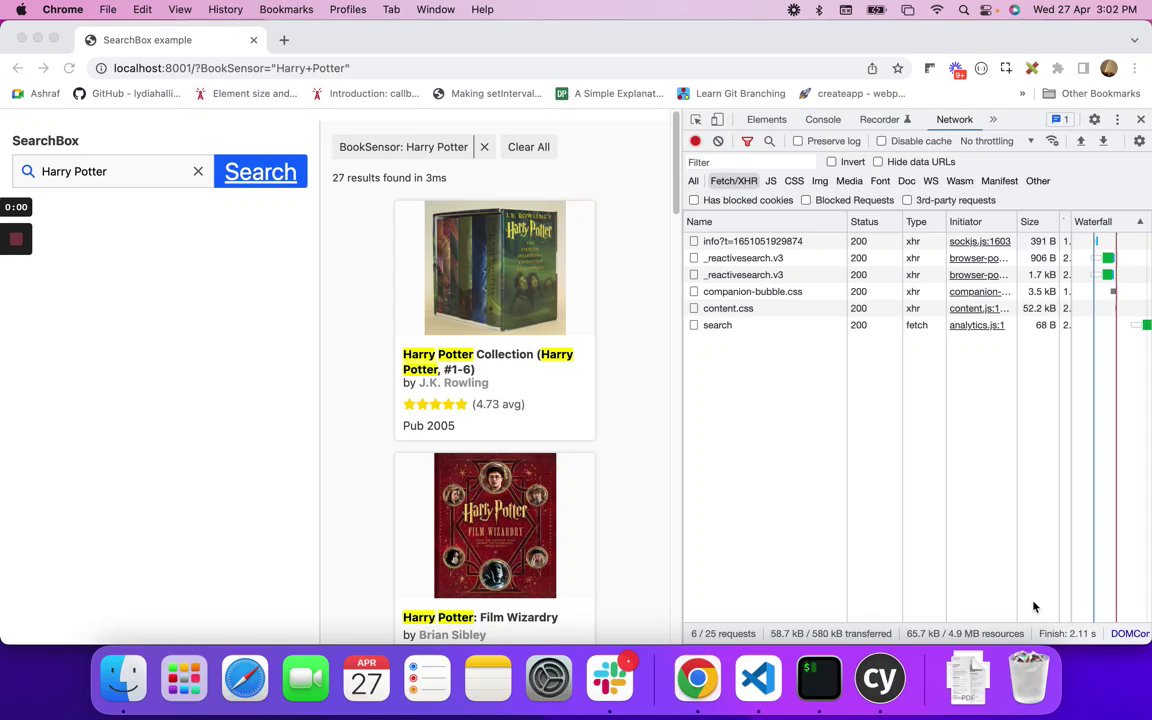Select the JS filter type
The image size is (1152, 720).
click(x=771, y=181)
